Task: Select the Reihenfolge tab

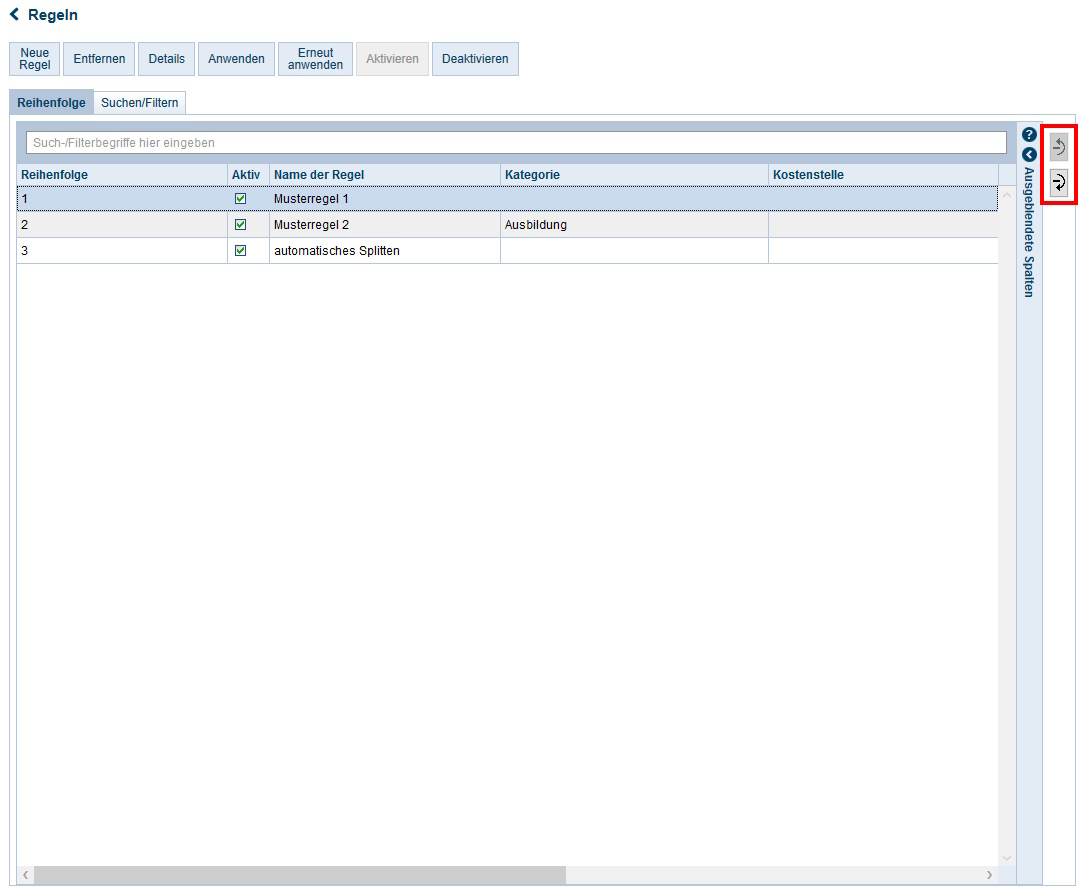Action: (x=51, y=103)
